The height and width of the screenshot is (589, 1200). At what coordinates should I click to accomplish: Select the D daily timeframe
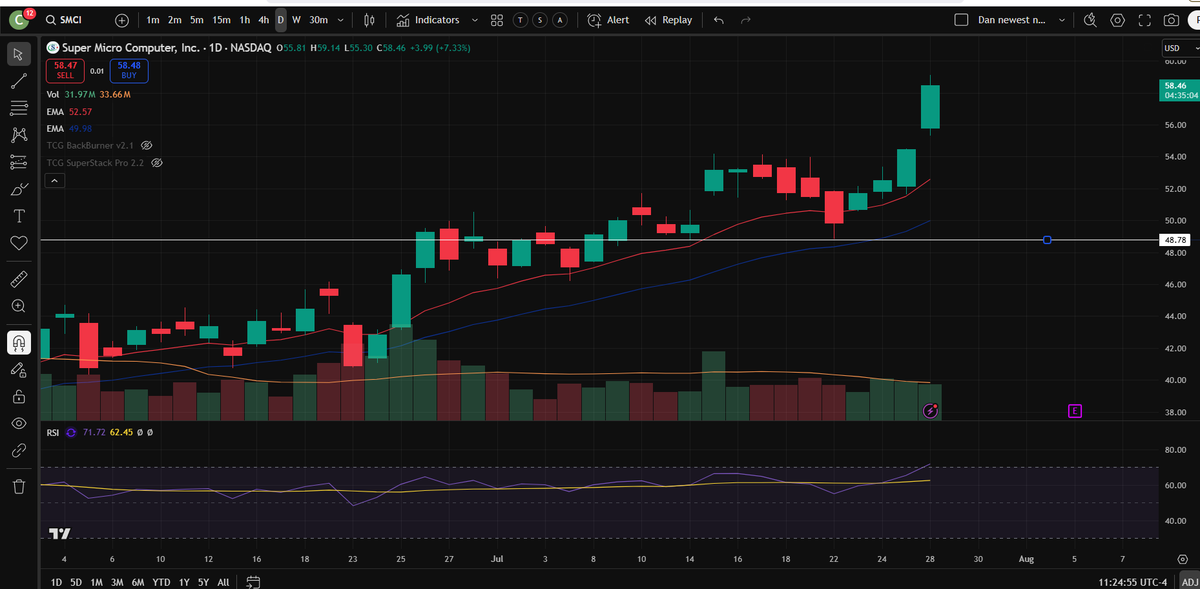coord(281,20)
